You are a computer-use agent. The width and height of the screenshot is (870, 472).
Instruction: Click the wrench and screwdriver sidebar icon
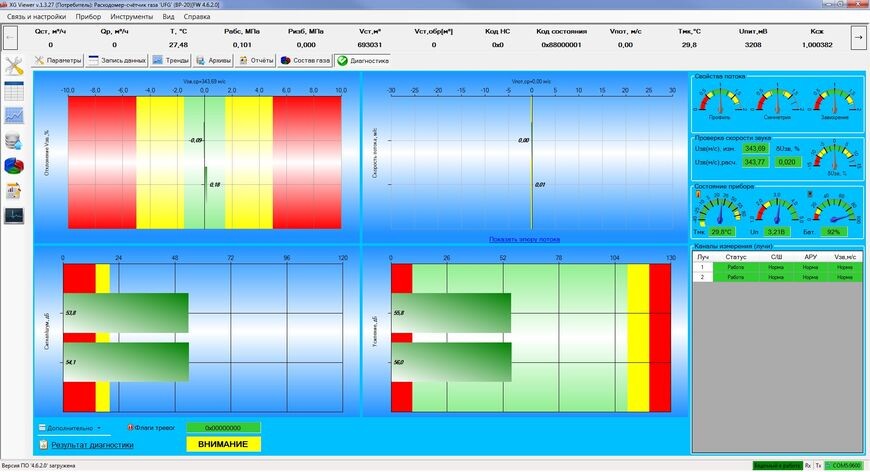(x=14, y=66)
